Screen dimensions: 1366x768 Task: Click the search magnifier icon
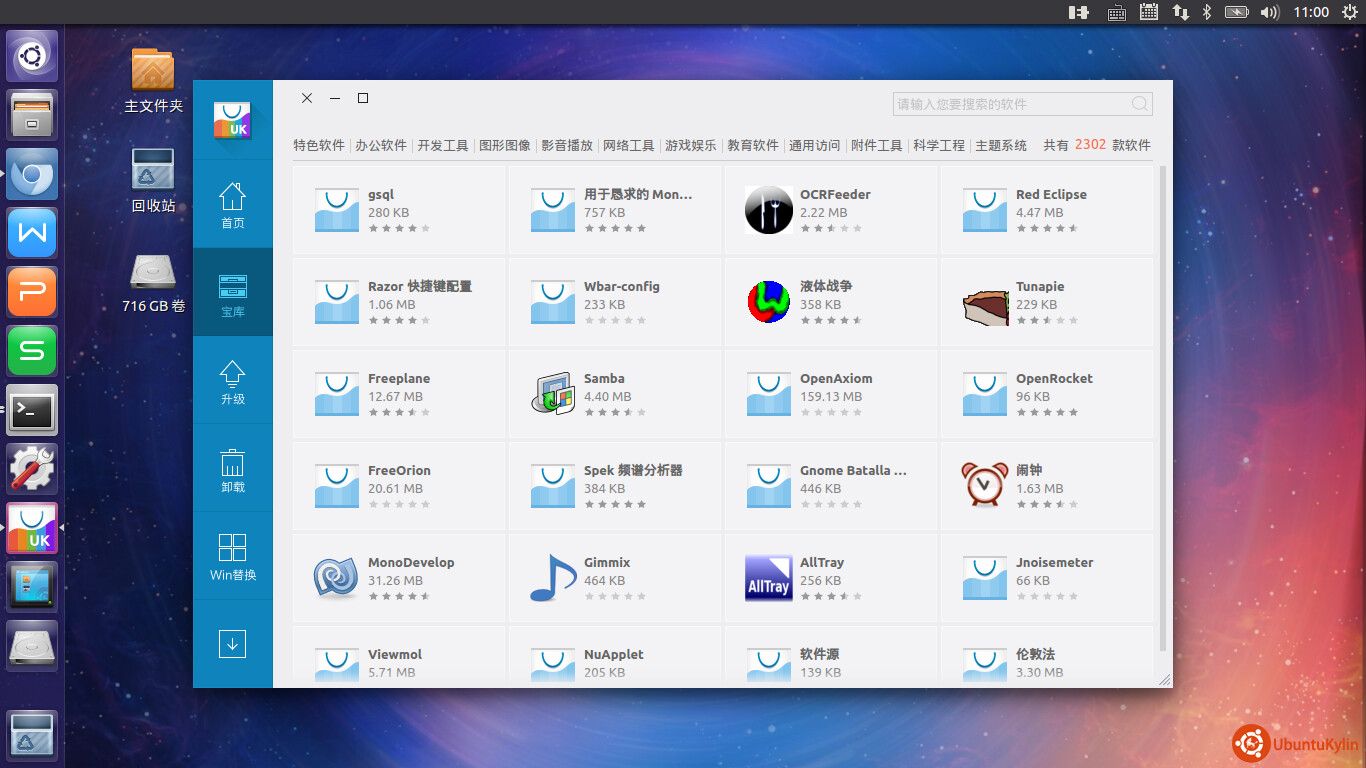tap(1140, 104)
